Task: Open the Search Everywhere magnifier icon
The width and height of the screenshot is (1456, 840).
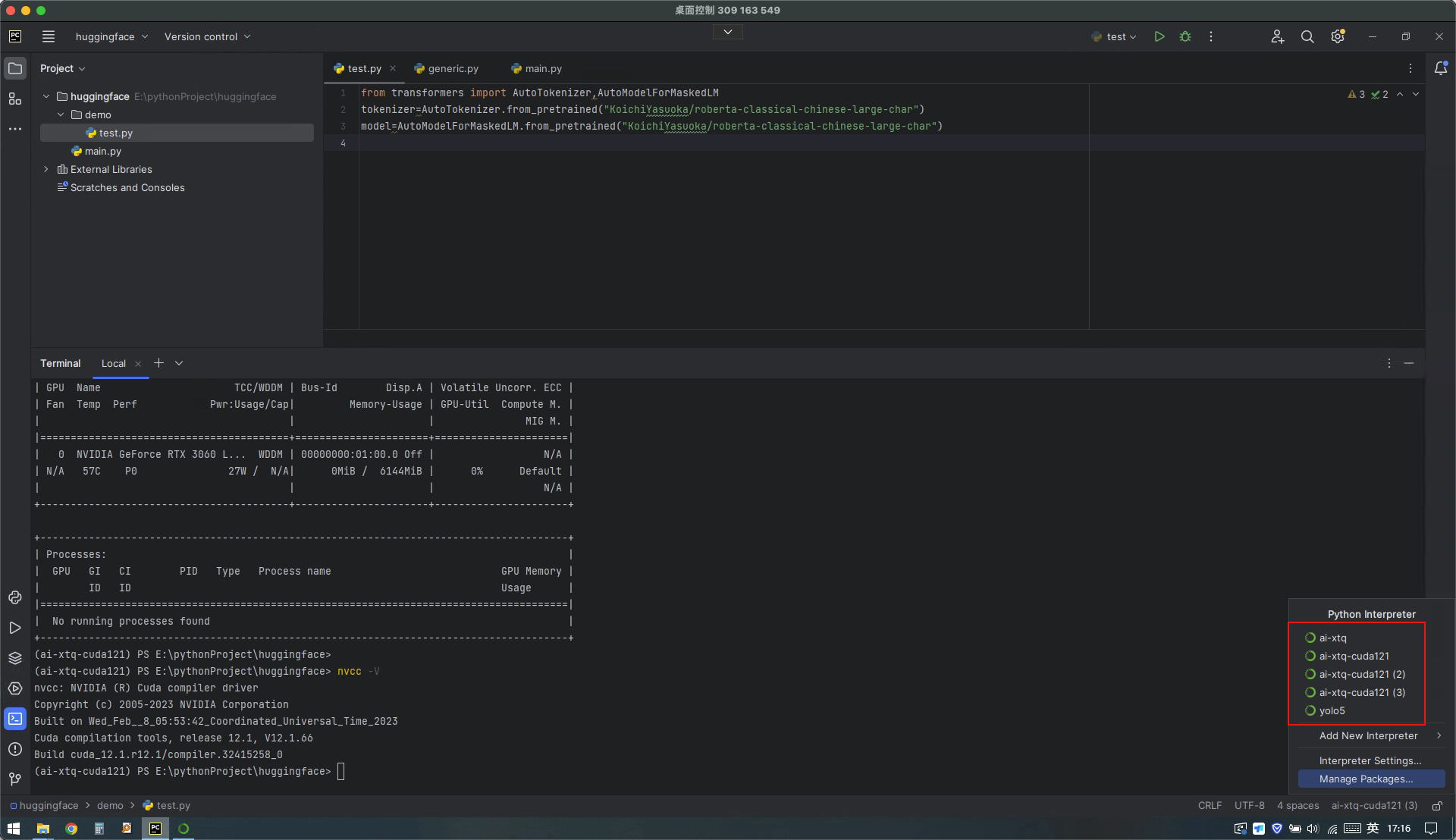Action: [1307, 36]
